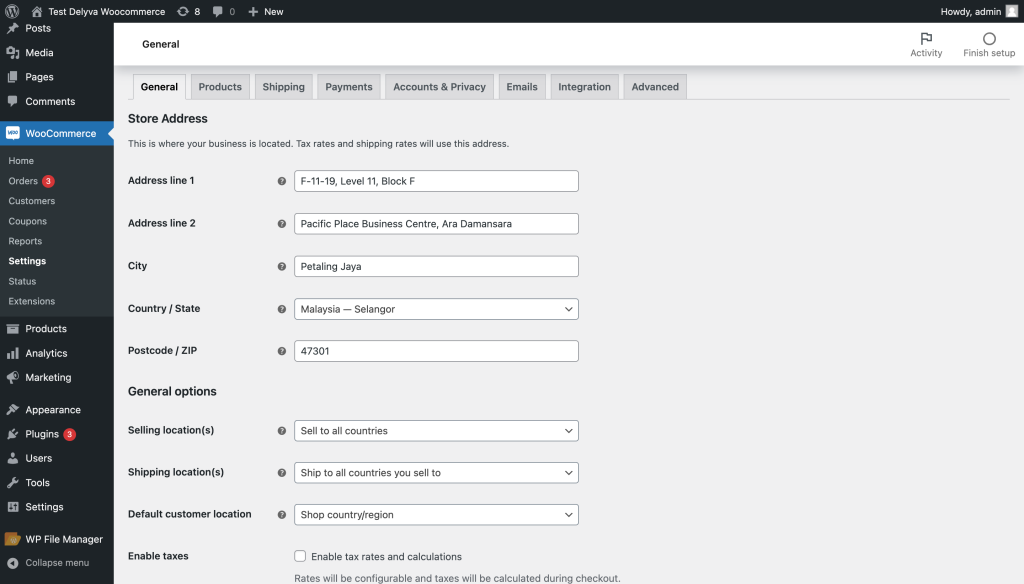This screenshot has height=584, width=1024.
Task: Go to the Accounts & Privacy tab
Action: coord(440,87)
